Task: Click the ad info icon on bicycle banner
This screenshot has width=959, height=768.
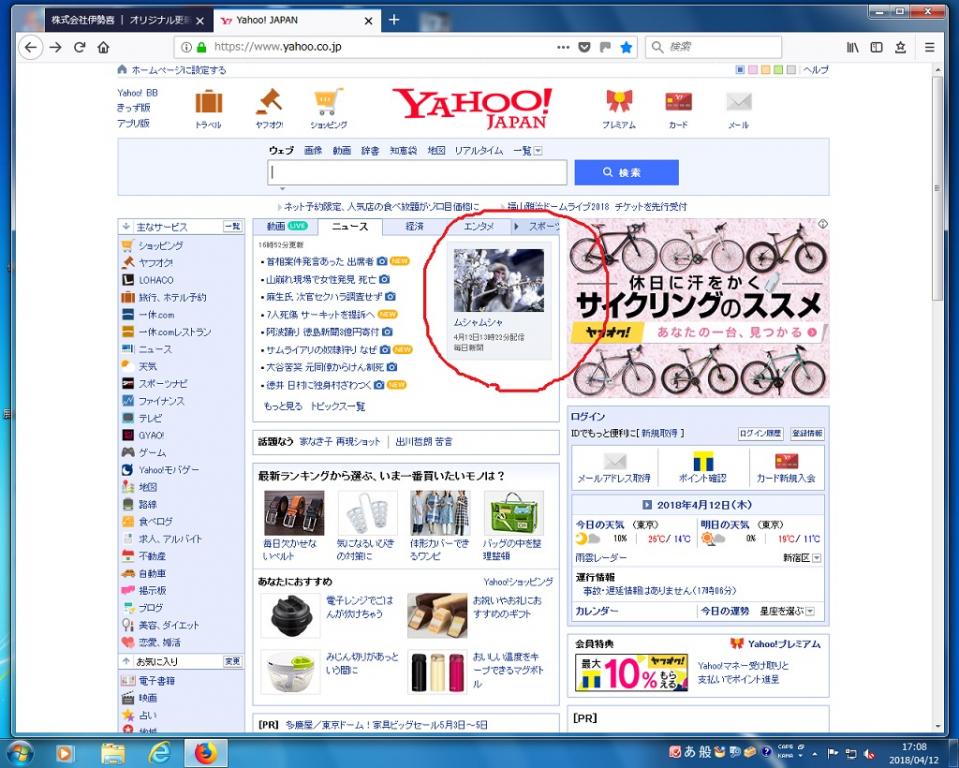Action: [823, 224]
